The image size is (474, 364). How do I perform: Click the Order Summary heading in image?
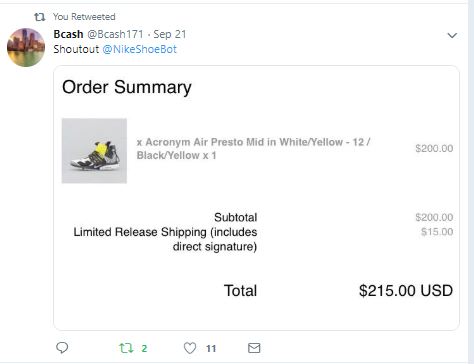point(127,87)
